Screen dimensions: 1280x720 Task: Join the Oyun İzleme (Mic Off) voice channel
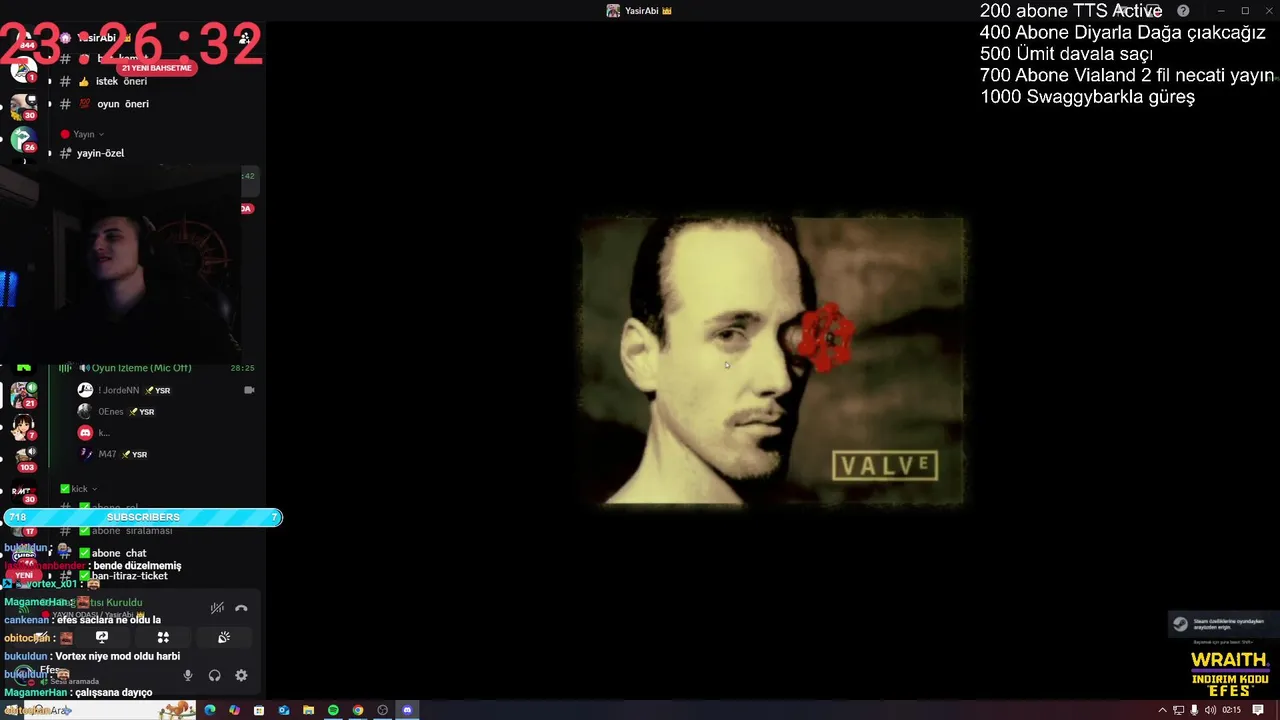[x=140, y=368]
